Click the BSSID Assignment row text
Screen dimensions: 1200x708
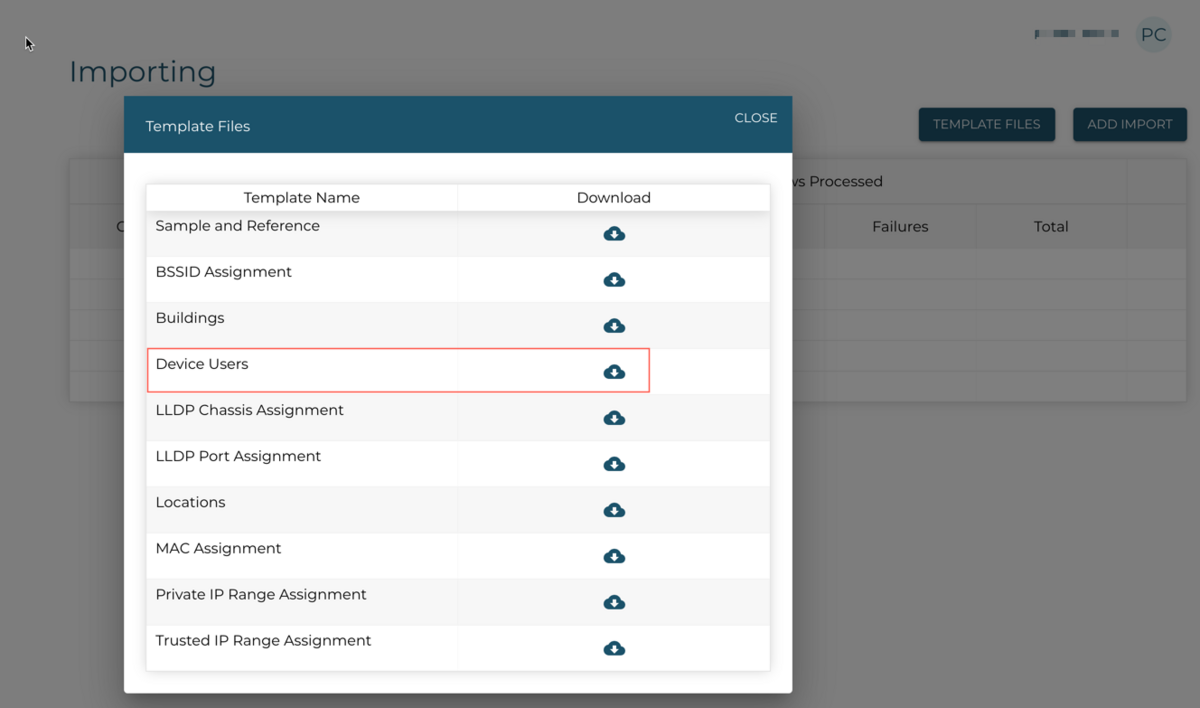(x=224, y=272)
